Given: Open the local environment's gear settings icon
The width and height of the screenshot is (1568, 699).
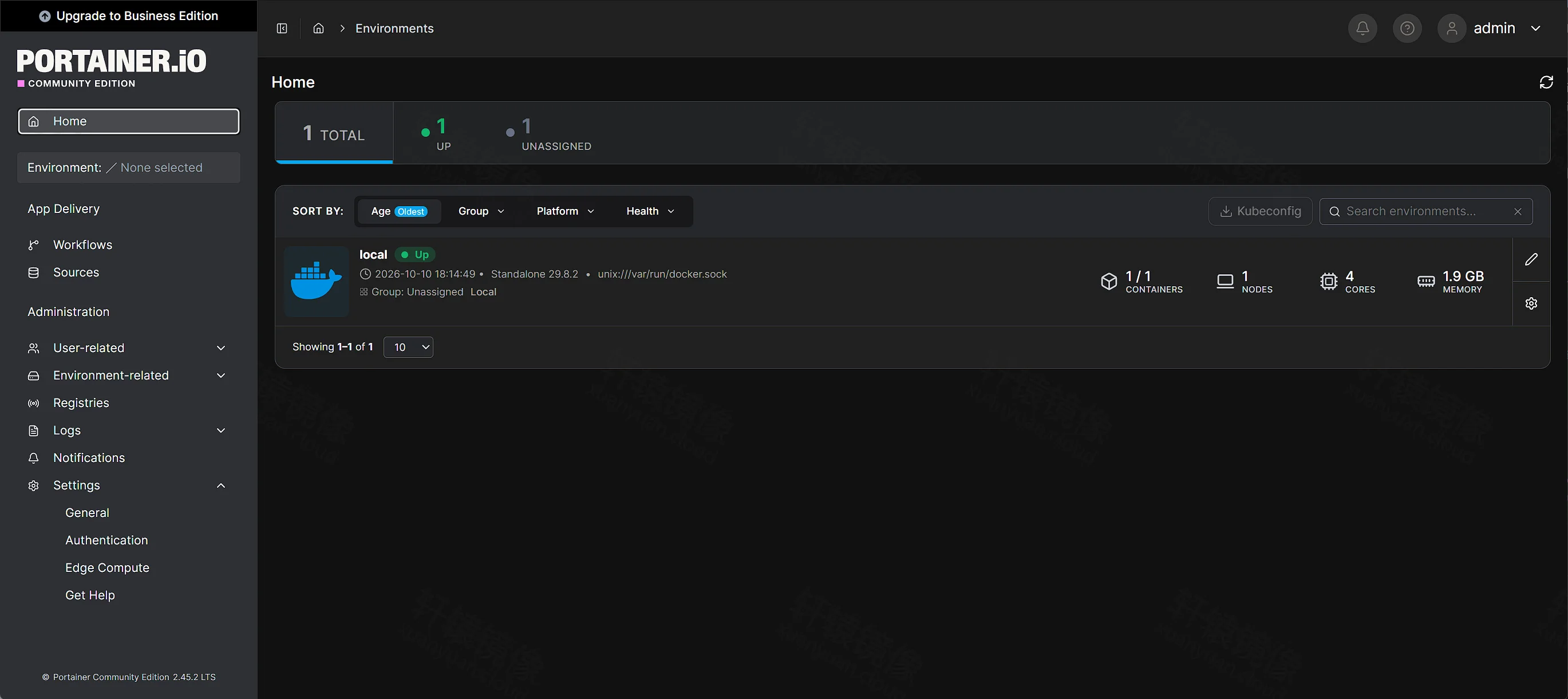Looking at the screenshot, I should (1531, 303).
